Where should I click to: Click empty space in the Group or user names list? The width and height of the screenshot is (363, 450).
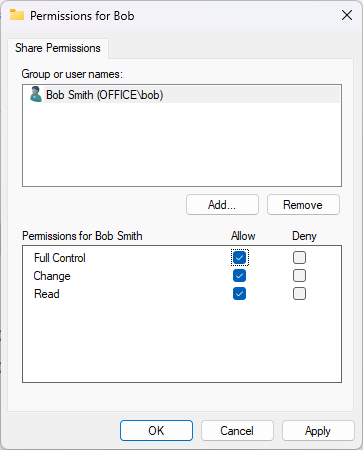pos(182,145)
